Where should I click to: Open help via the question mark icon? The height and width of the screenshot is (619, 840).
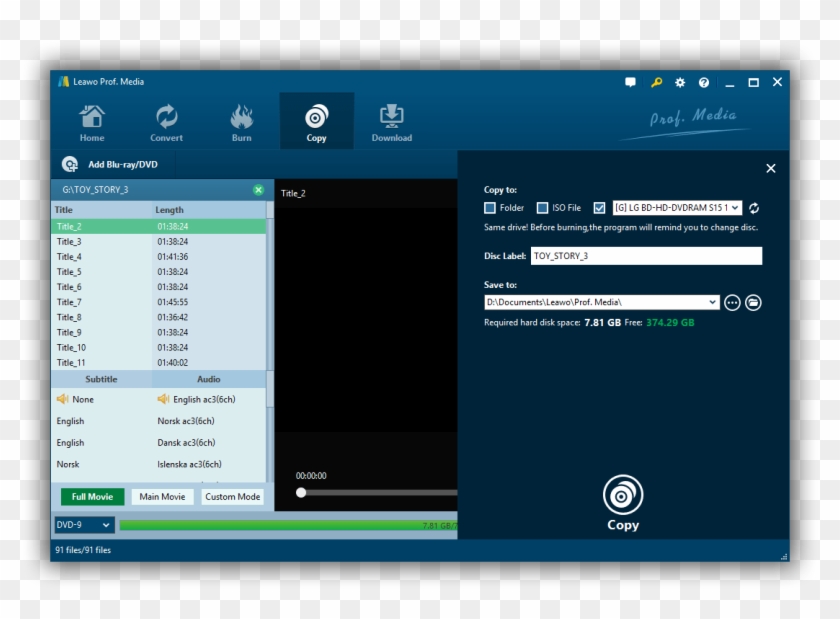704,82
